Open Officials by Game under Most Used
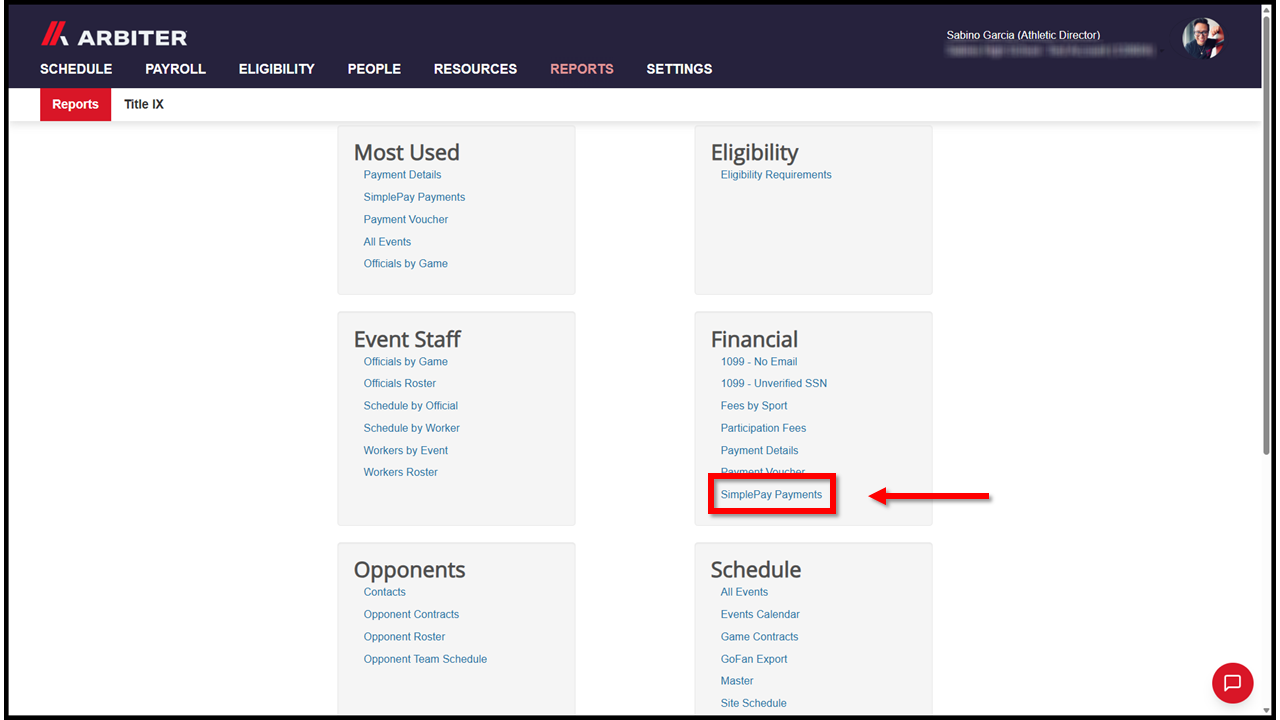This screenshot has width=1280, height=720. [405, 264]
